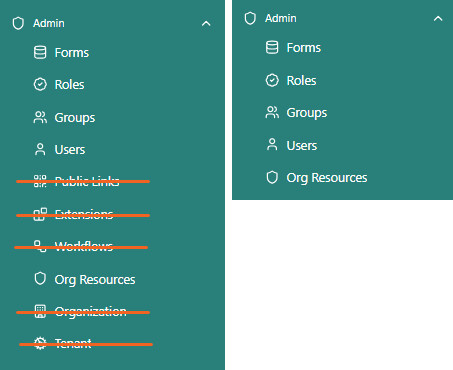This screenshot has width=453, height=370.
Task: Click the Tenant gear icon
Action: coord(40,343)
